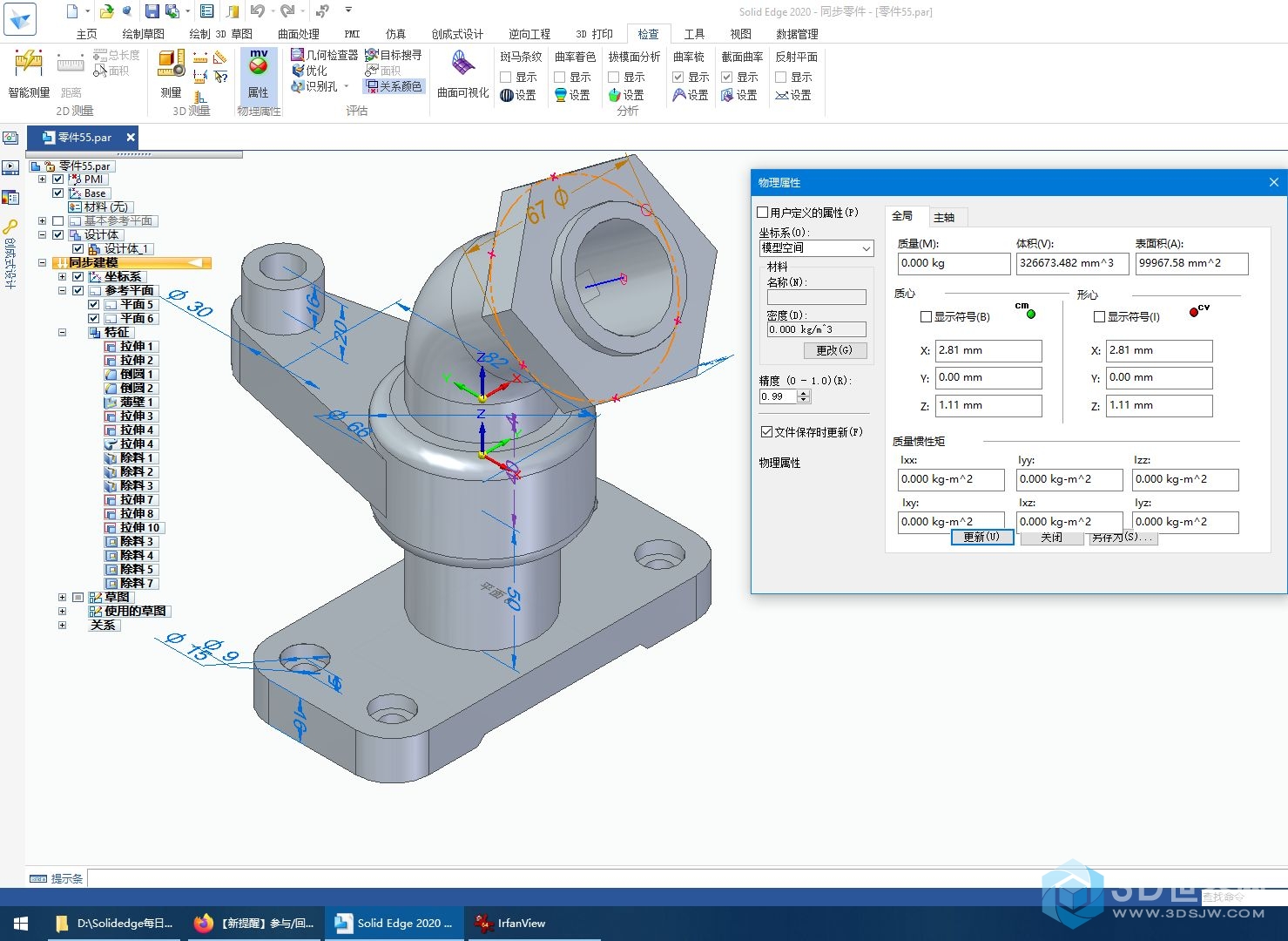Switch to the 数据管理 ribbon tab
Screen dimensions: 1288x941
[797, 34]
